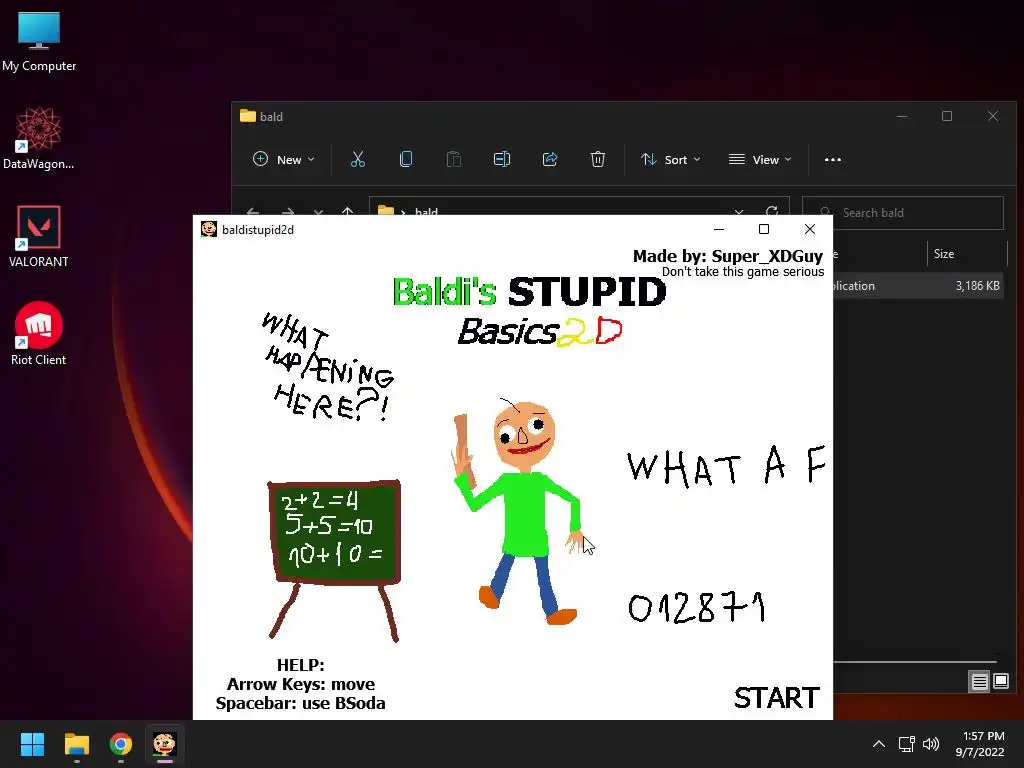Click the horizontal scrollbar in File Explorer

click(x=915, y=662)
